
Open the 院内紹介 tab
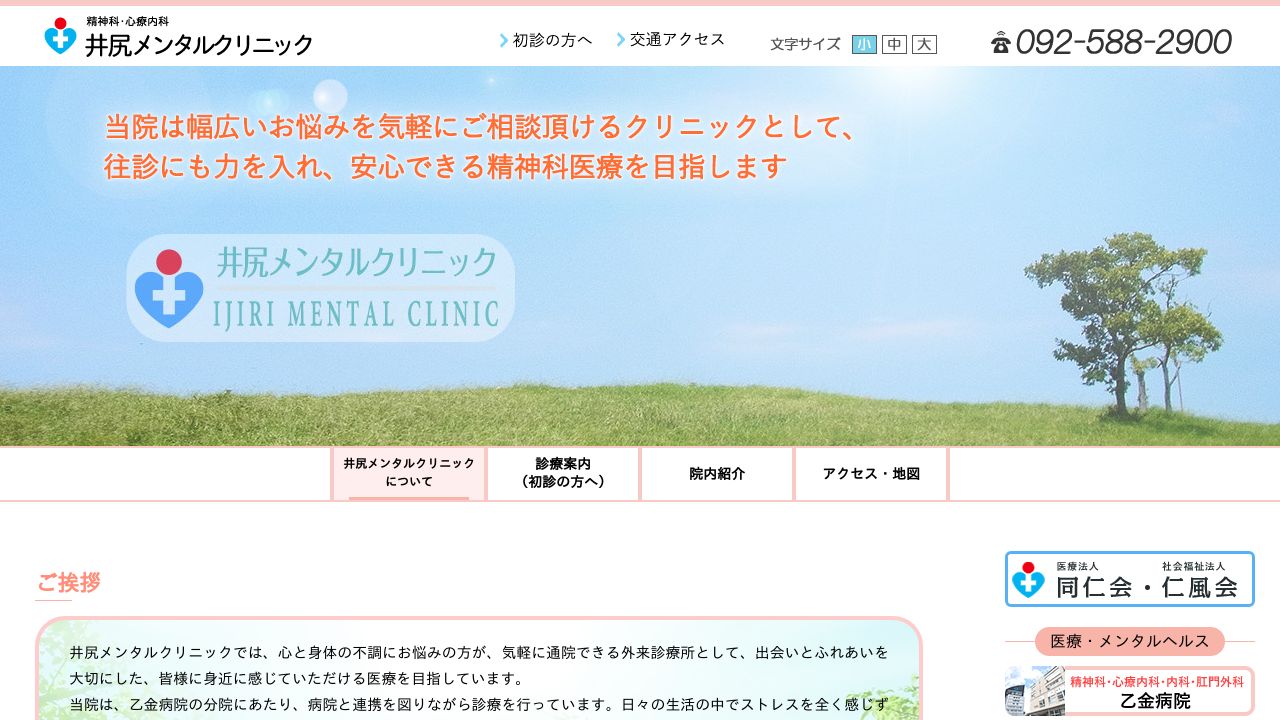pos(716,472)
